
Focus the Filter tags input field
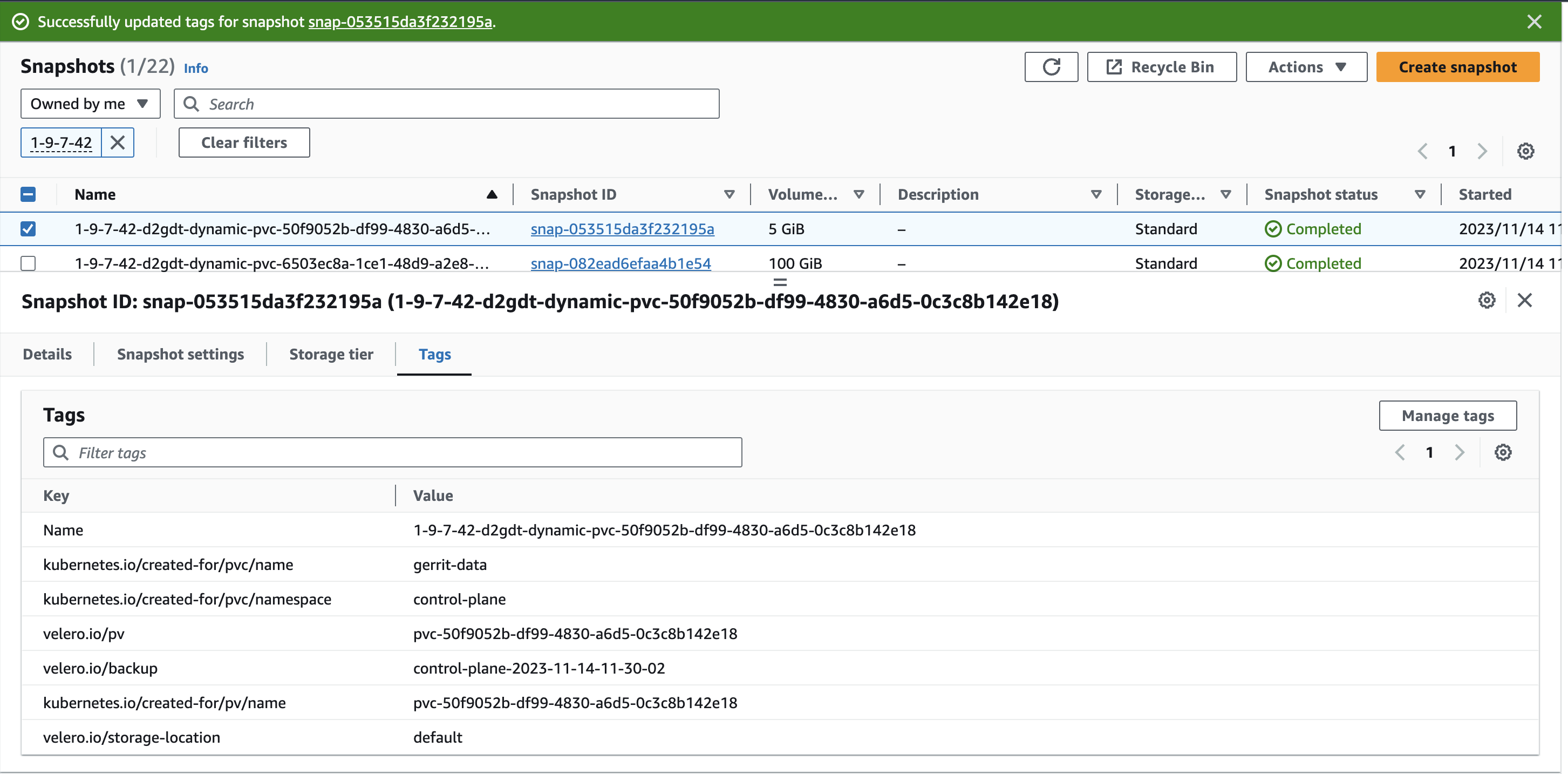[x=393, y=452]
